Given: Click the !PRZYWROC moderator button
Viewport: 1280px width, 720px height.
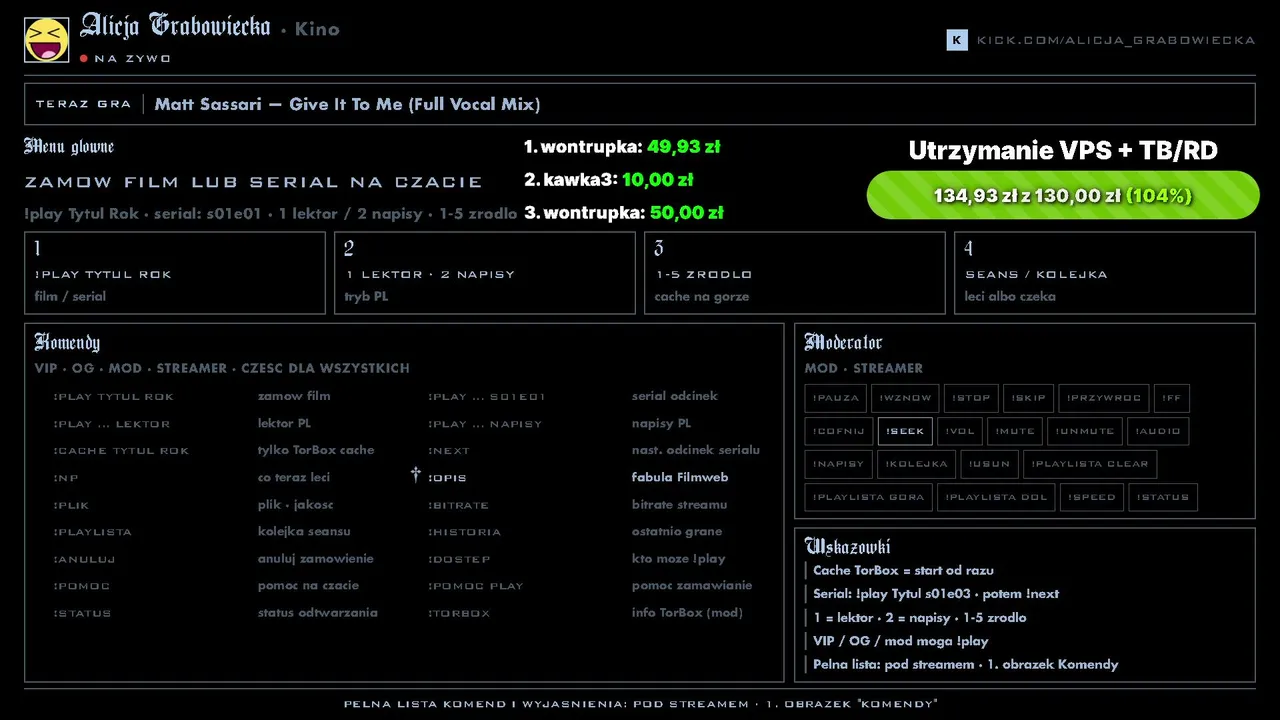Looking at the screenshot, I should 1104,398.
